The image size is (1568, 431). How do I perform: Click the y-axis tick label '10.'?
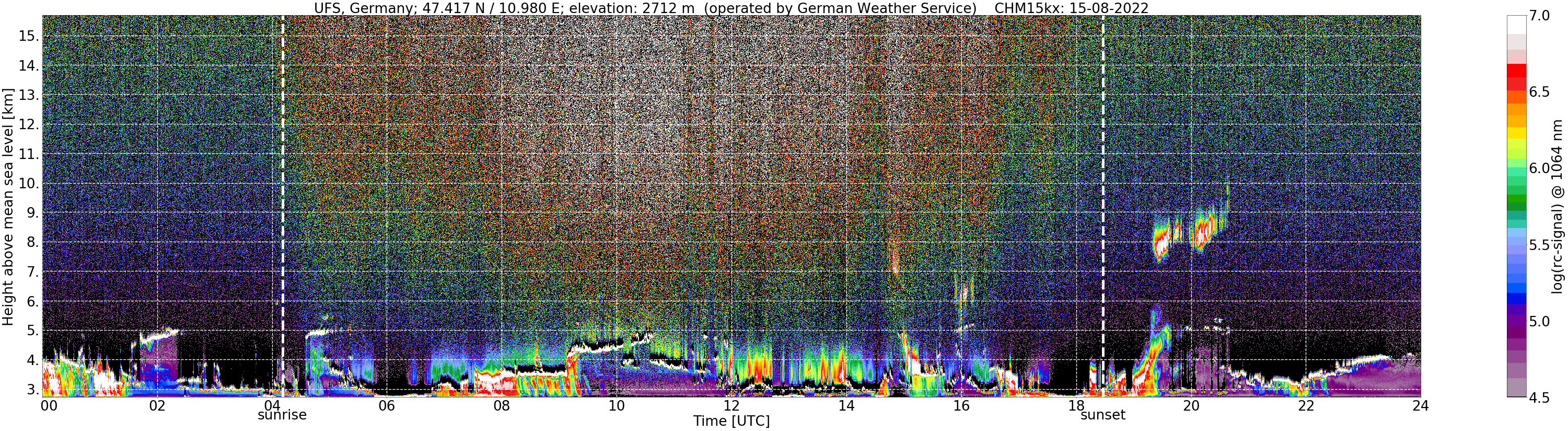29,184
